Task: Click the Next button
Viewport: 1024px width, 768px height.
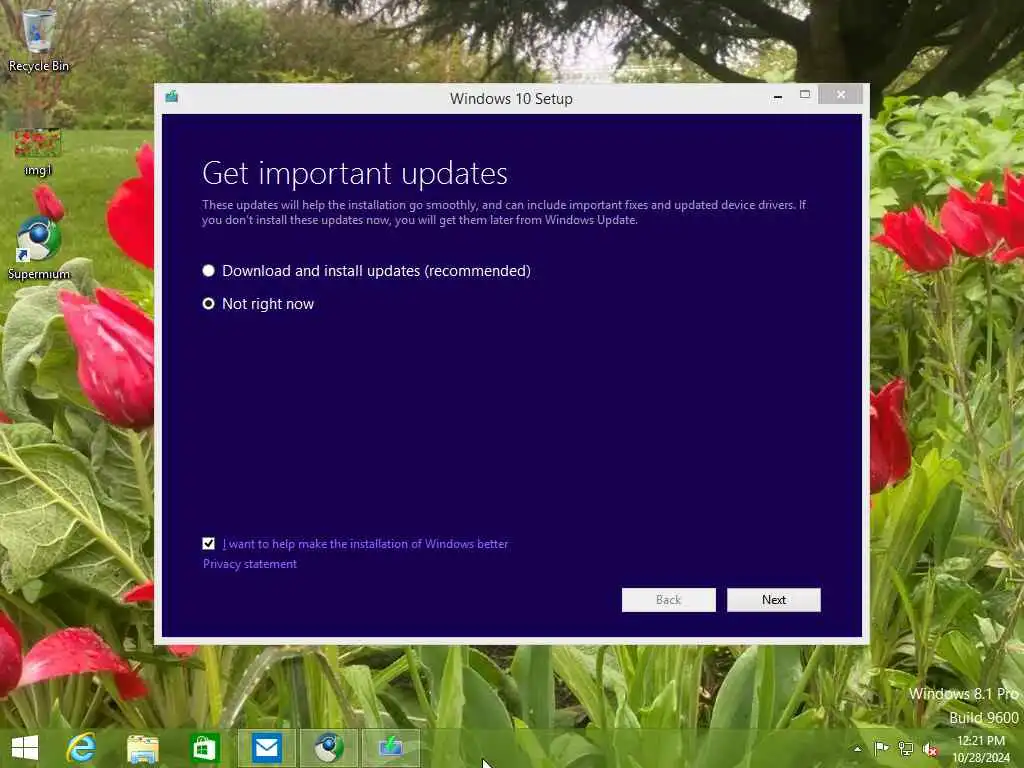Action: click(774, 600)
